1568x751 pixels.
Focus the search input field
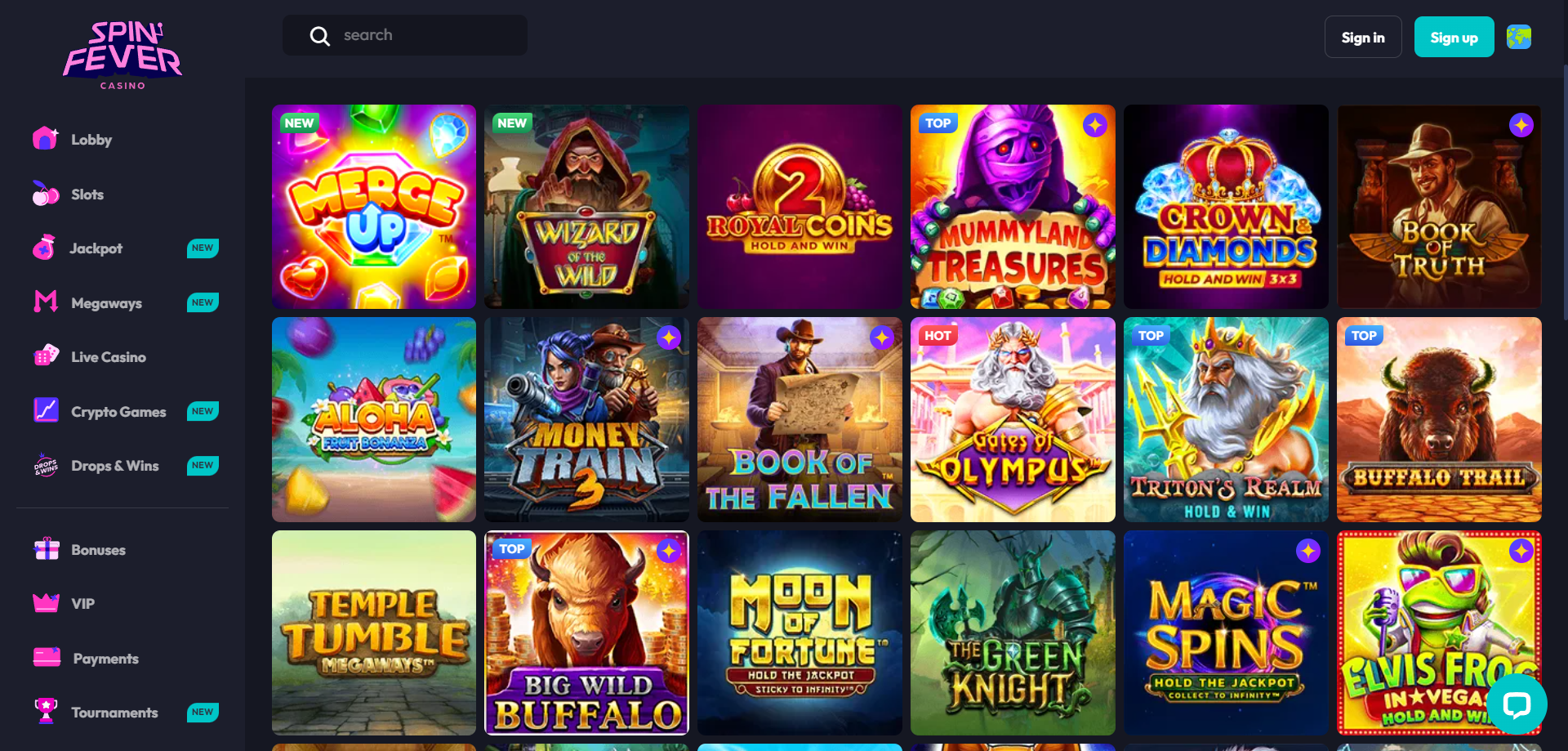pos(405,35)
